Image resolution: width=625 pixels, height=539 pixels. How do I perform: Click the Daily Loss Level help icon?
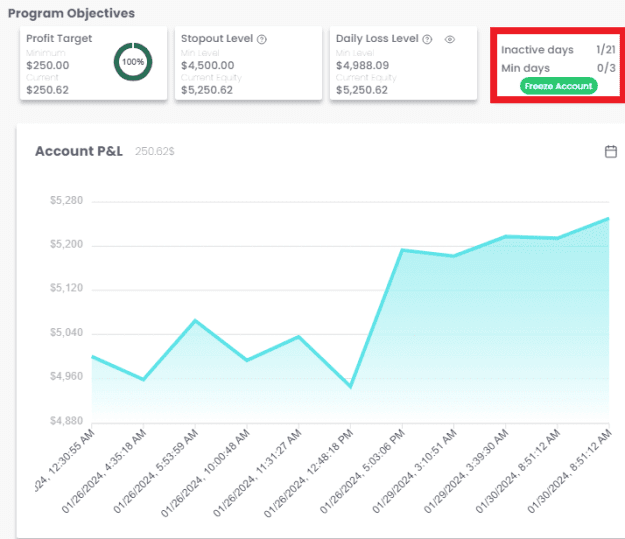[x=427, y=39]
